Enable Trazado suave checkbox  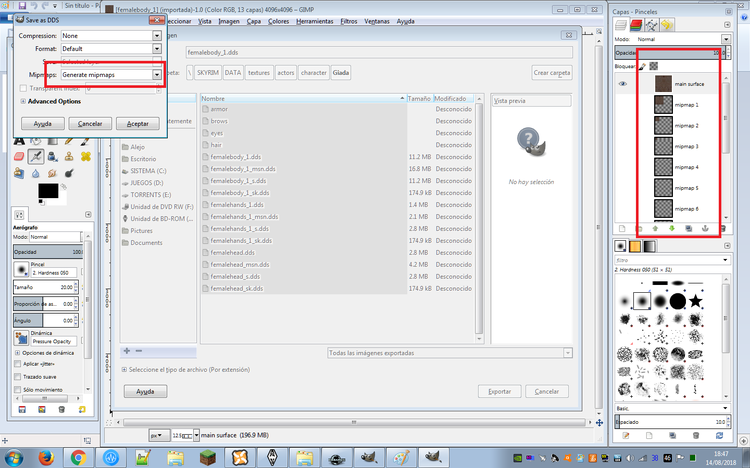click(18, 377)
